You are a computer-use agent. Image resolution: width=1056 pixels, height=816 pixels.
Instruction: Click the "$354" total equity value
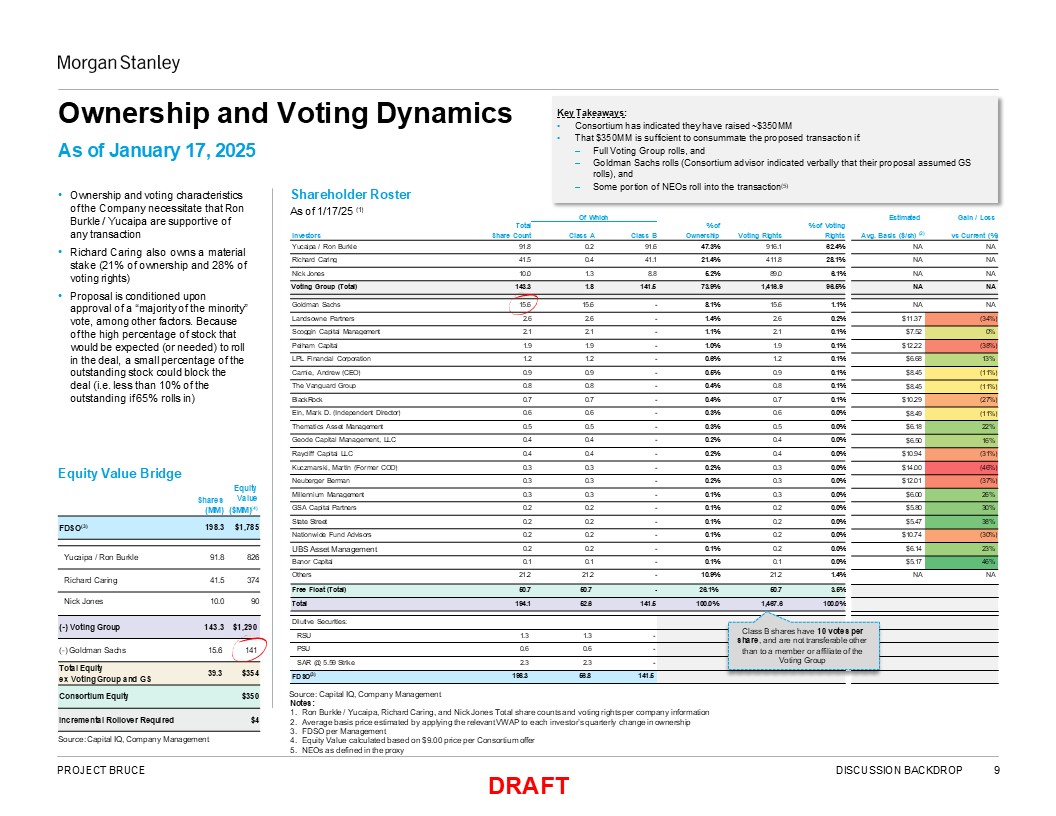pyautogui.click(x=251, y=673)
